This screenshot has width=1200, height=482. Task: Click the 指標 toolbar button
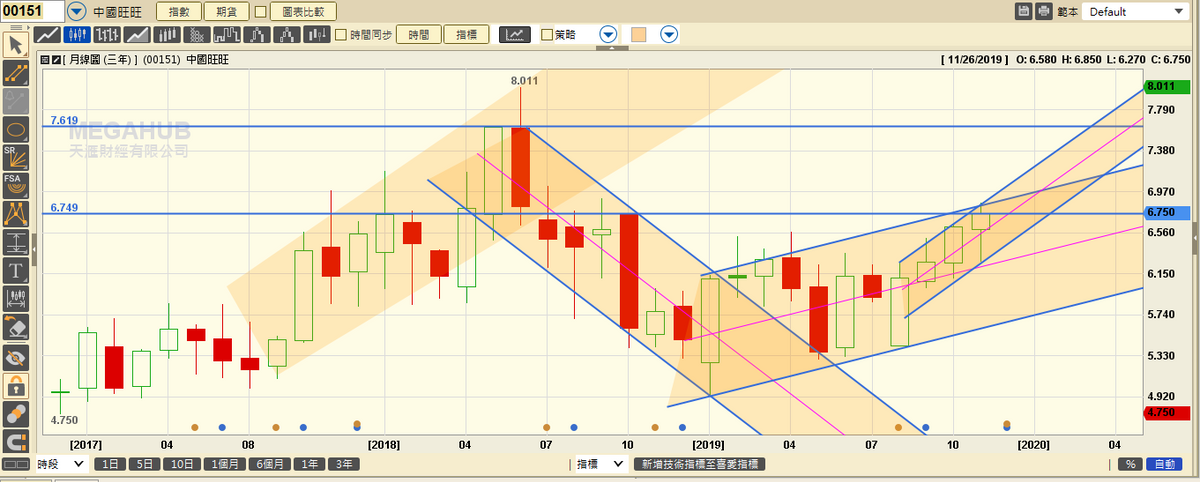pyautogui.click(x=467, y=34)
